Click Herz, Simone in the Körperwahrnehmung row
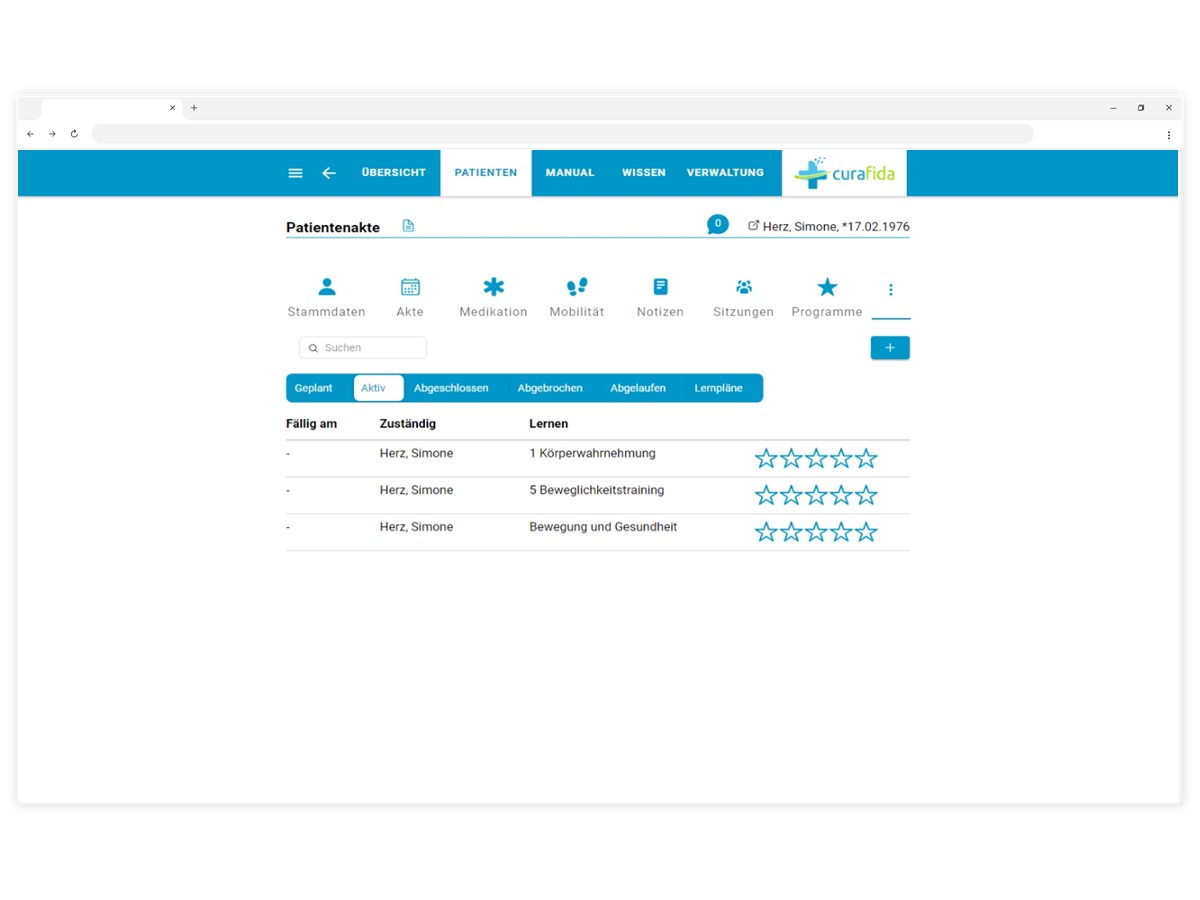1200x900 pixels. (416, 454)
